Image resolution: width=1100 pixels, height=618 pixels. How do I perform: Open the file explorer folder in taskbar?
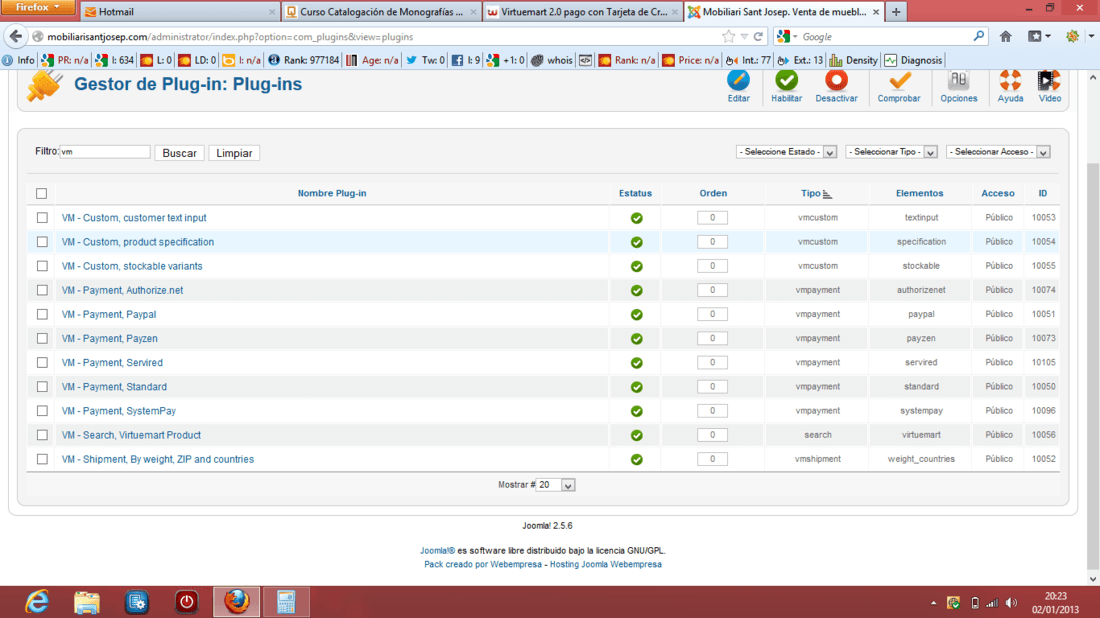tap(86, 602)
